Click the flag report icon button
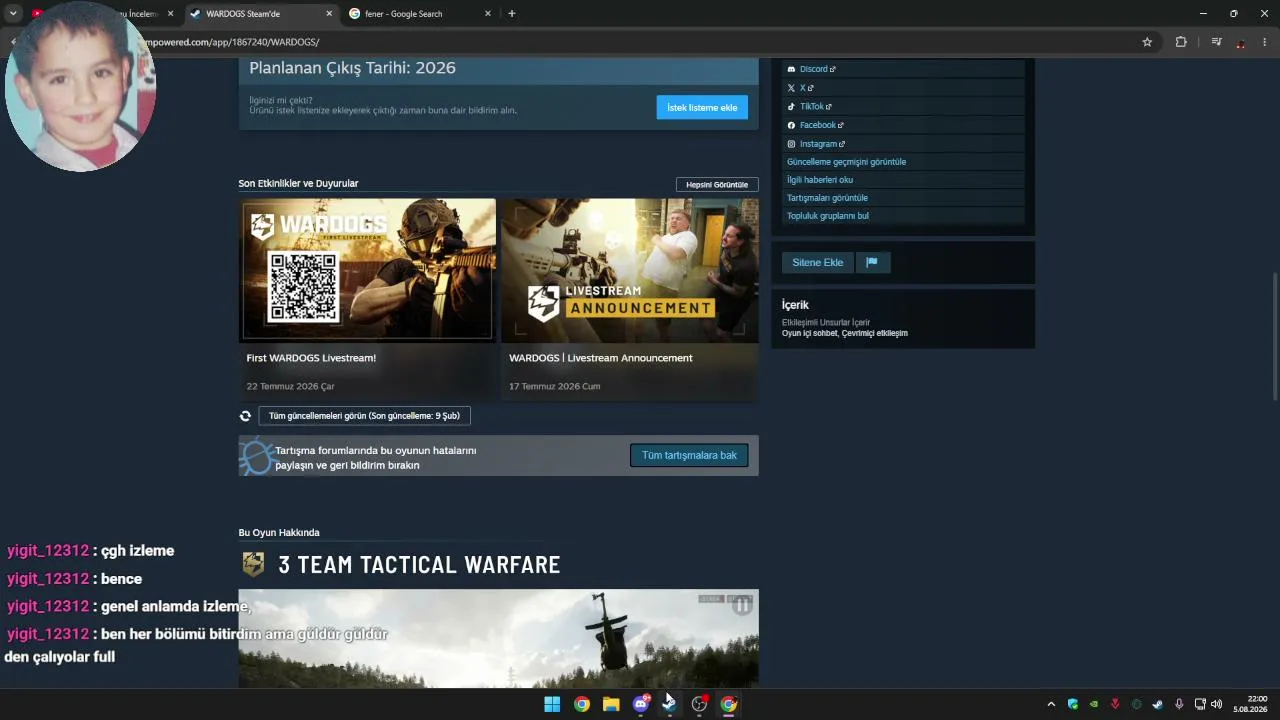Viewport: 1280px width, 720px height. coord(872,262)
